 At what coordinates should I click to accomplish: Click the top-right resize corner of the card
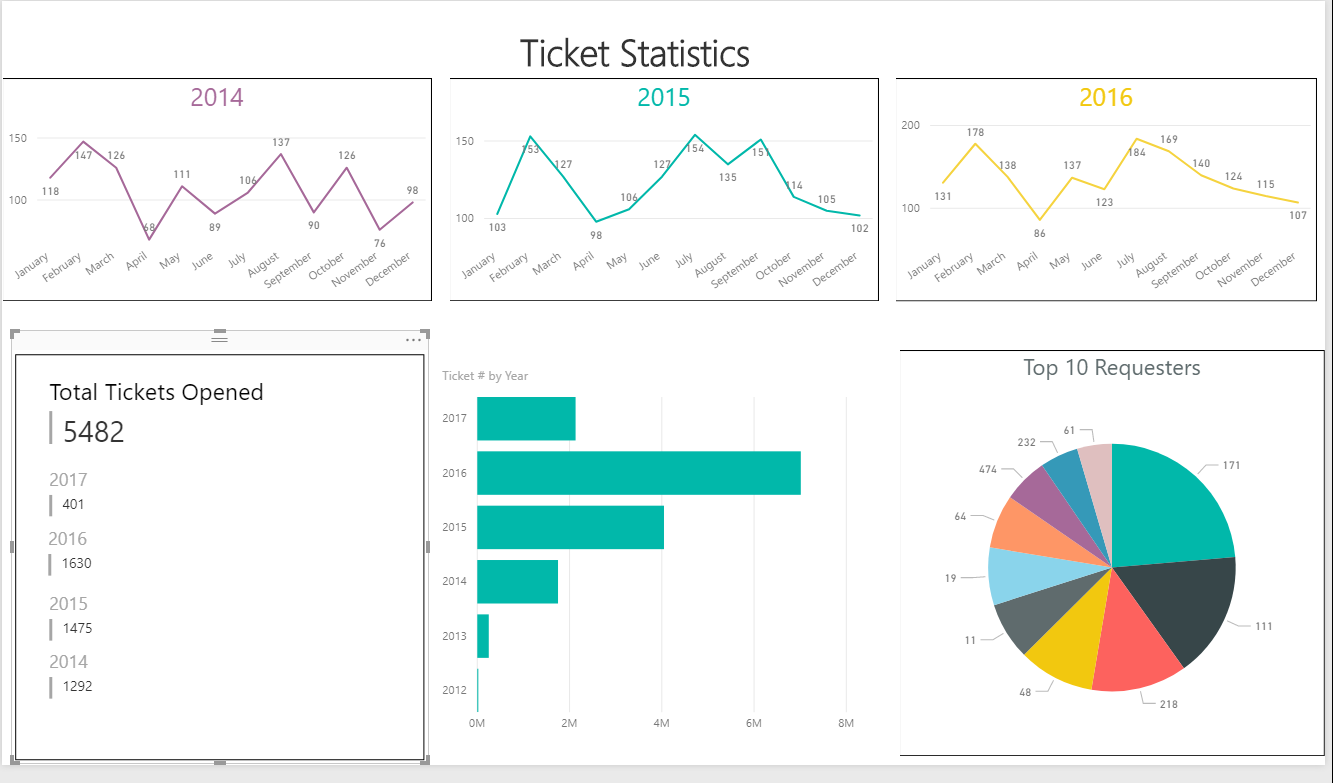tap(426, 334)
